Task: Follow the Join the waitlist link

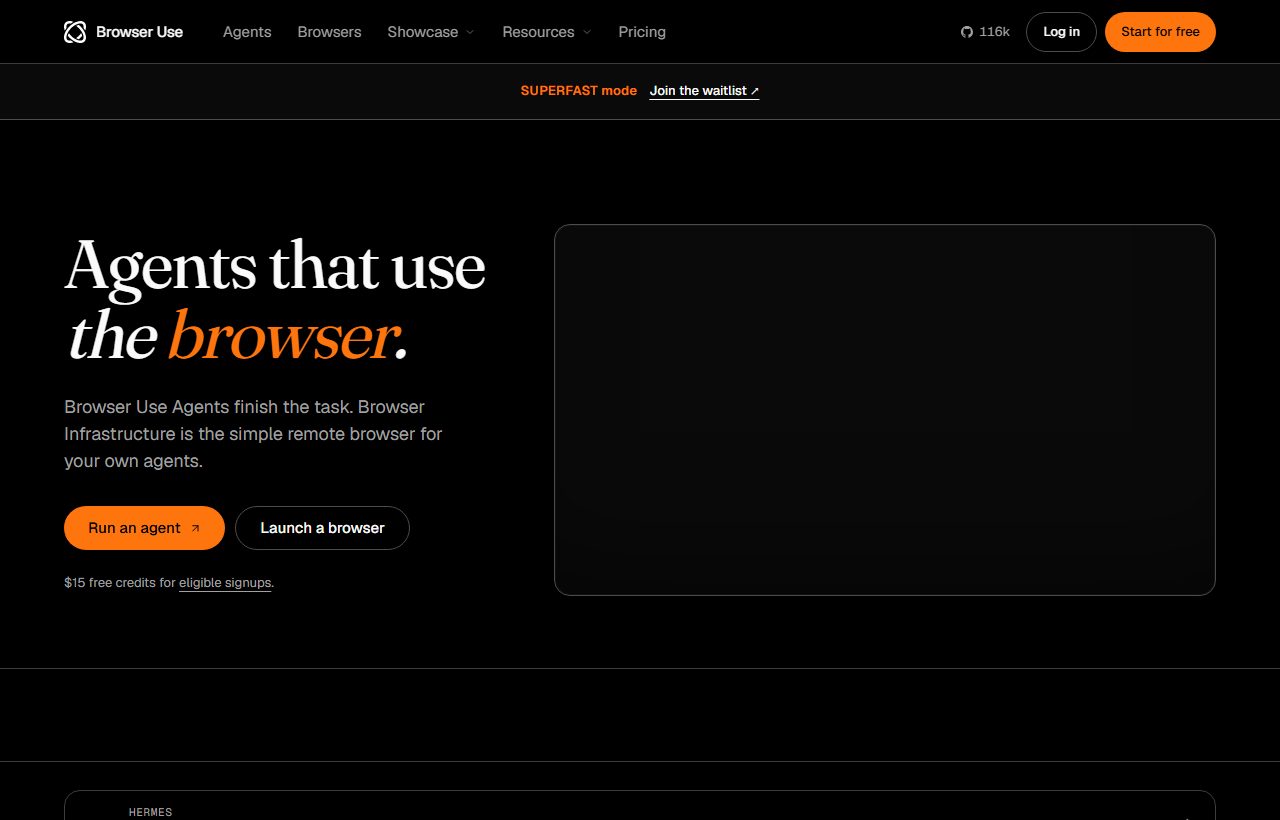Action: click(704, 91)
